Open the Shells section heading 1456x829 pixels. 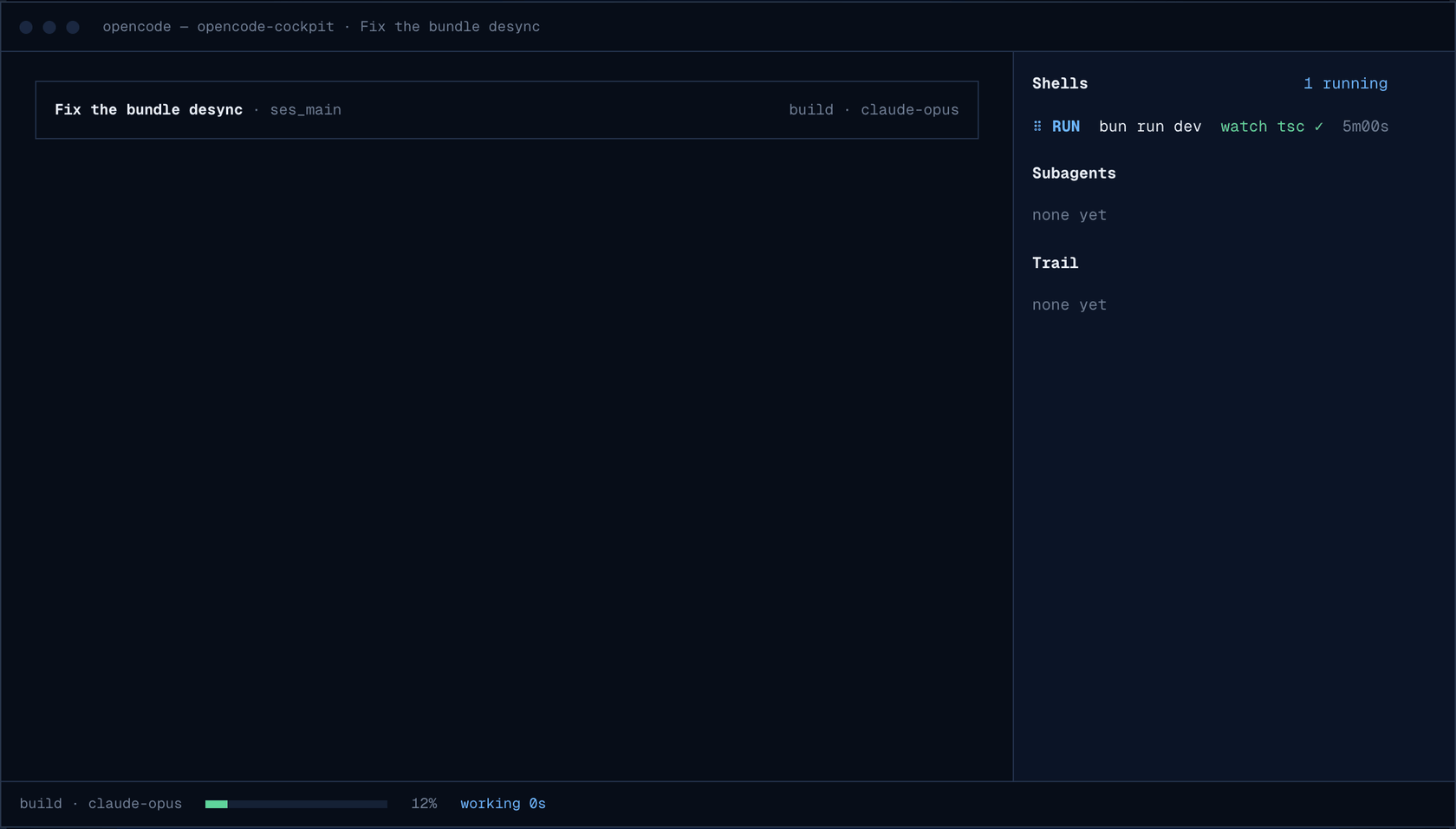pos(1060,83)
